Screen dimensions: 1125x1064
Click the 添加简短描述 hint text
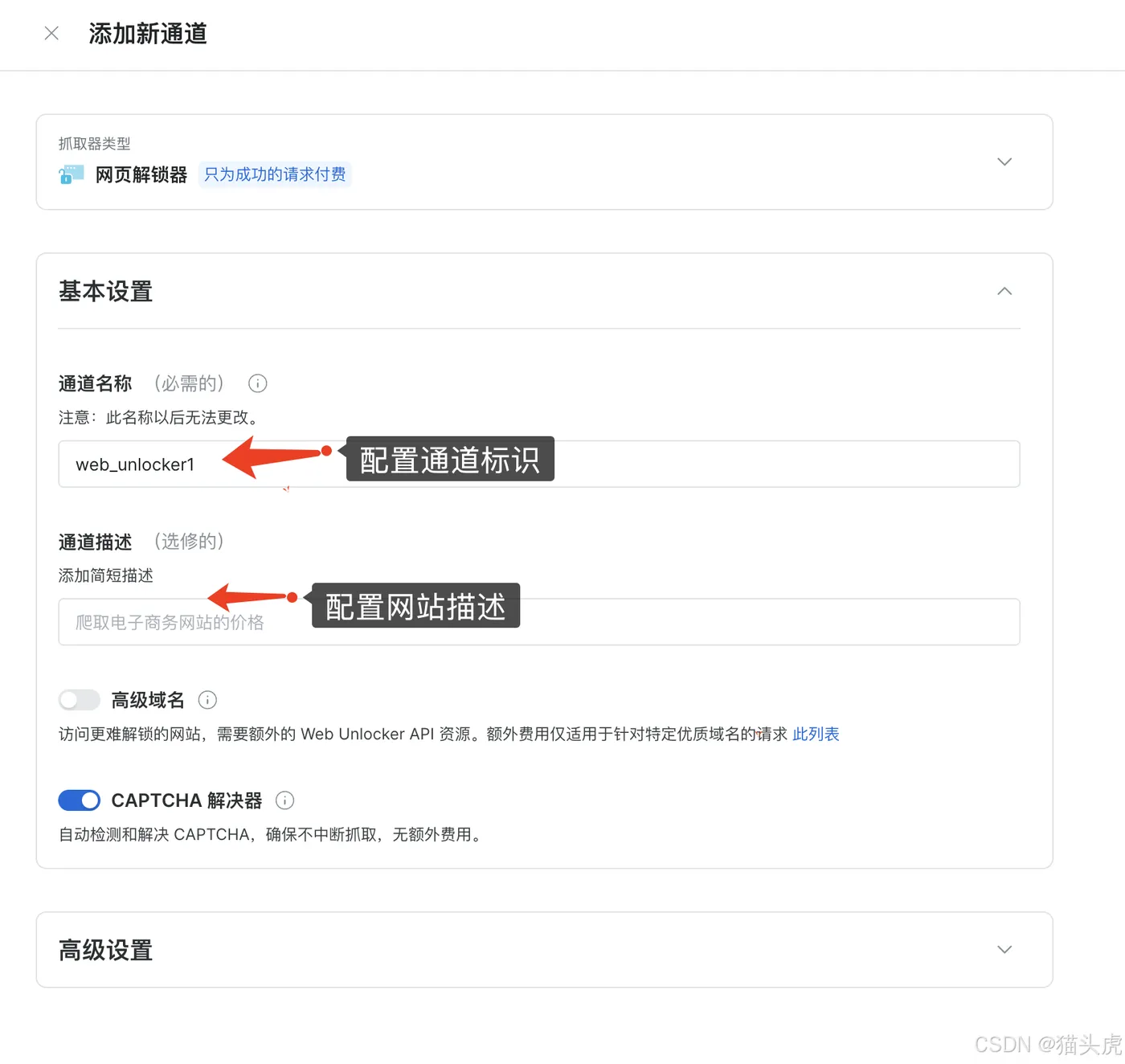pyautogui.click(x=105, y=575)
